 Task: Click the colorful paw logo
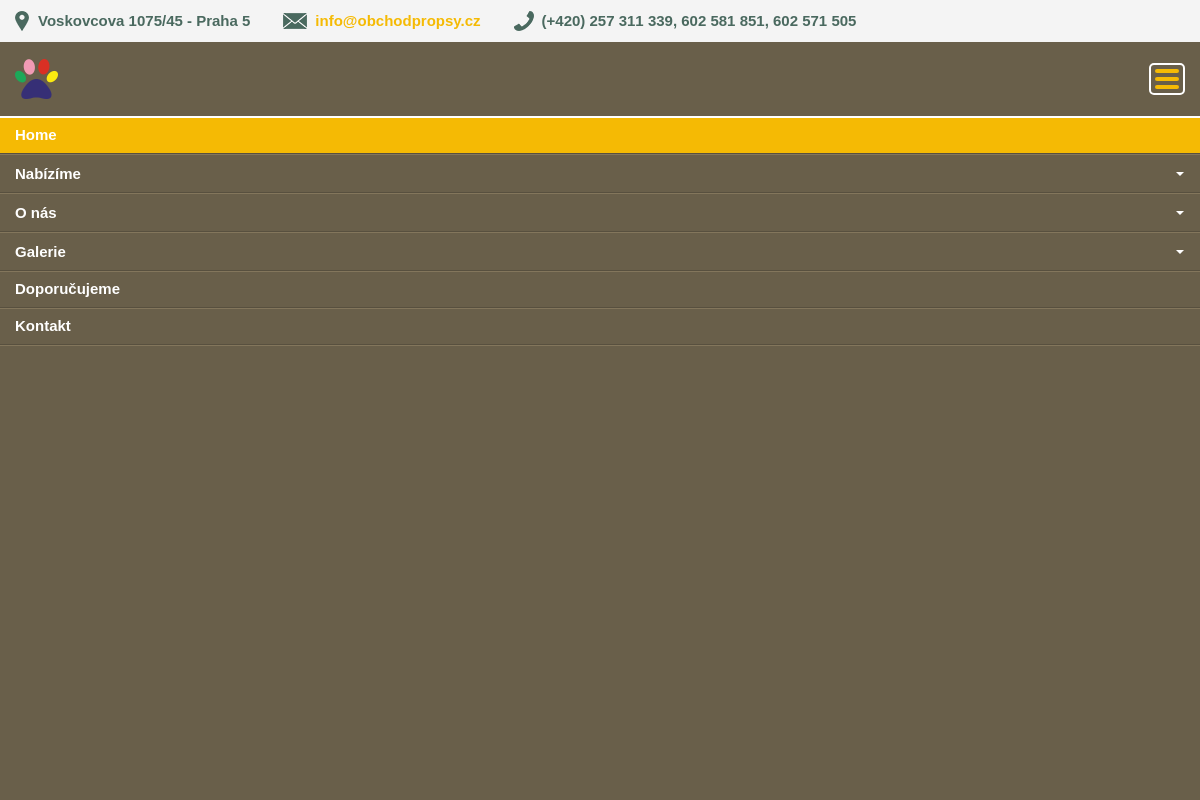coord(37,79)
